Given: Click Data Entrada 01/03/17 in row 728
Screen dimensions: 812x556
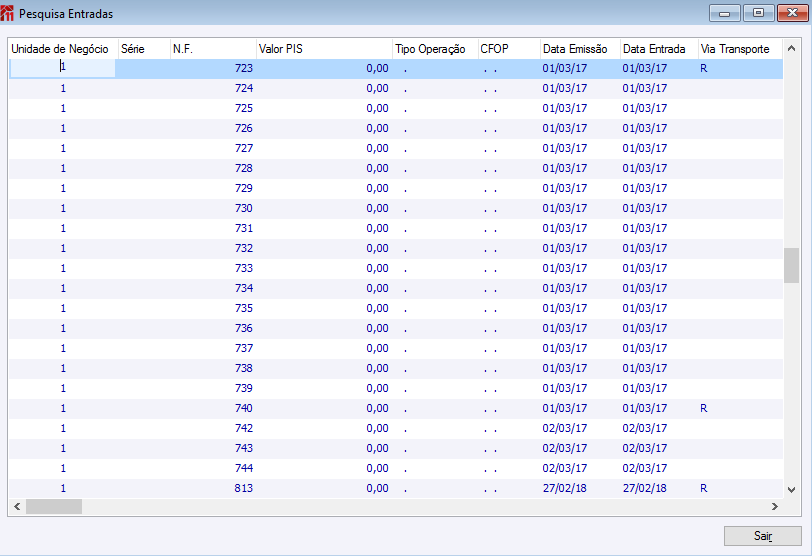Looking at the screenshot, I should coord(645,169).
